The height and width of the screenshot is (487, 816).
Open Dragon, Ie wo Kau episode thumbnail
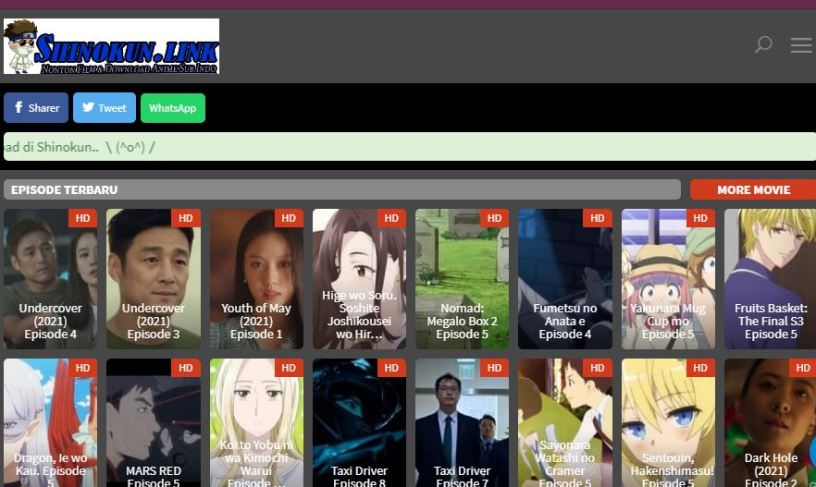[50, 423]
